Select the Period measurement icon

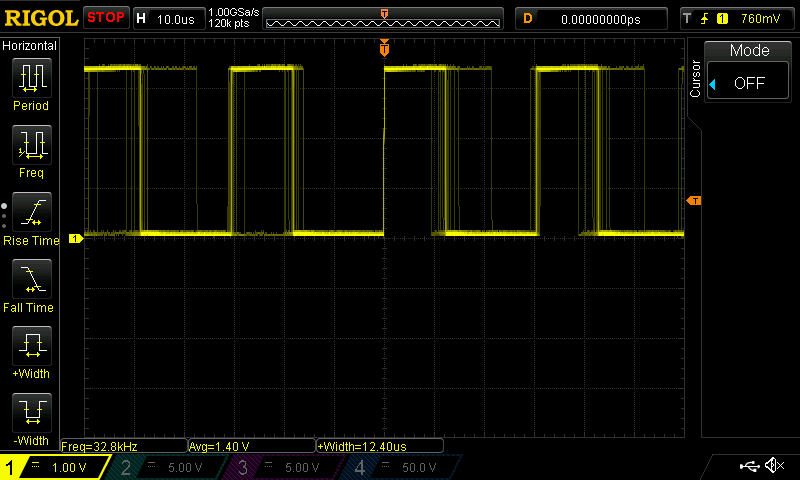tap(32, 78)
